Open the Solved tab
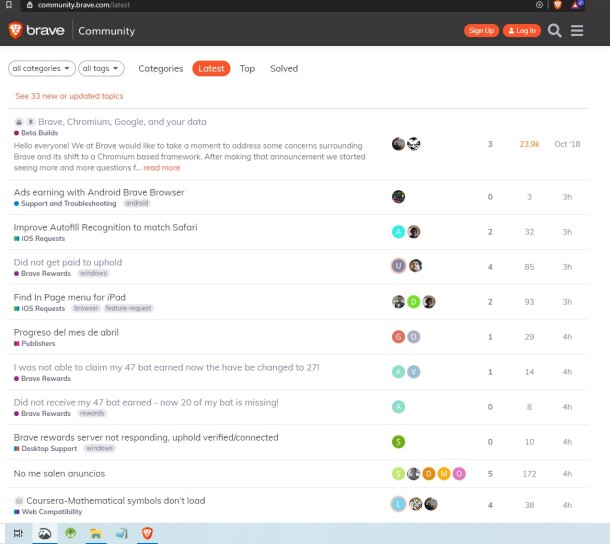Image resolution: width=610 pixels, height=544 pixels. tap(284, 68)
